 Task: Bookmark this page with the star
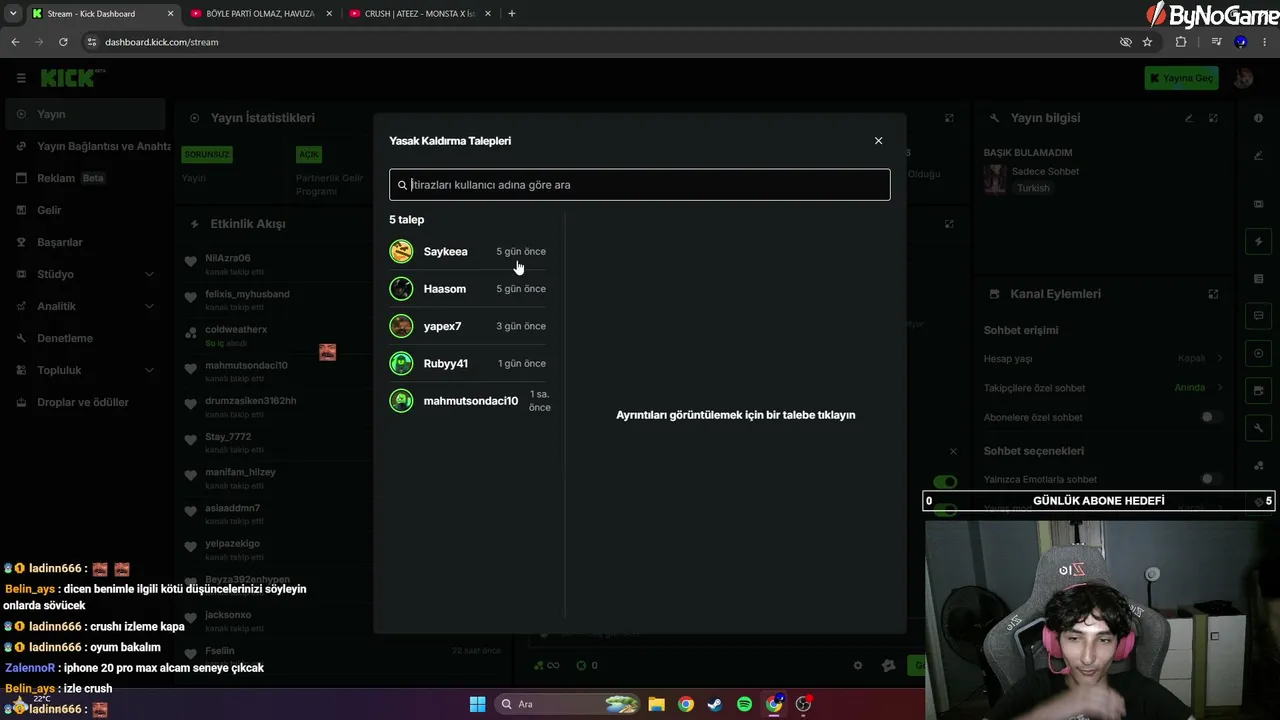coord(1147,42)
